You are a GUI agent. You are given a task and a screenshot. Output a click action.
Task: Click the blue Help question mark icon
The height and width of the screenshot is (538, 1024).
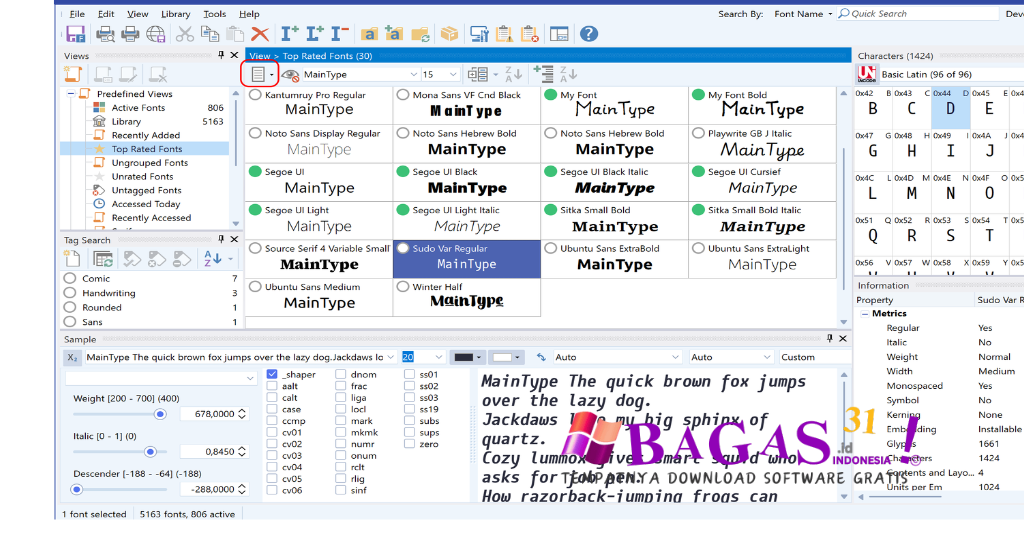click(588, 34)
